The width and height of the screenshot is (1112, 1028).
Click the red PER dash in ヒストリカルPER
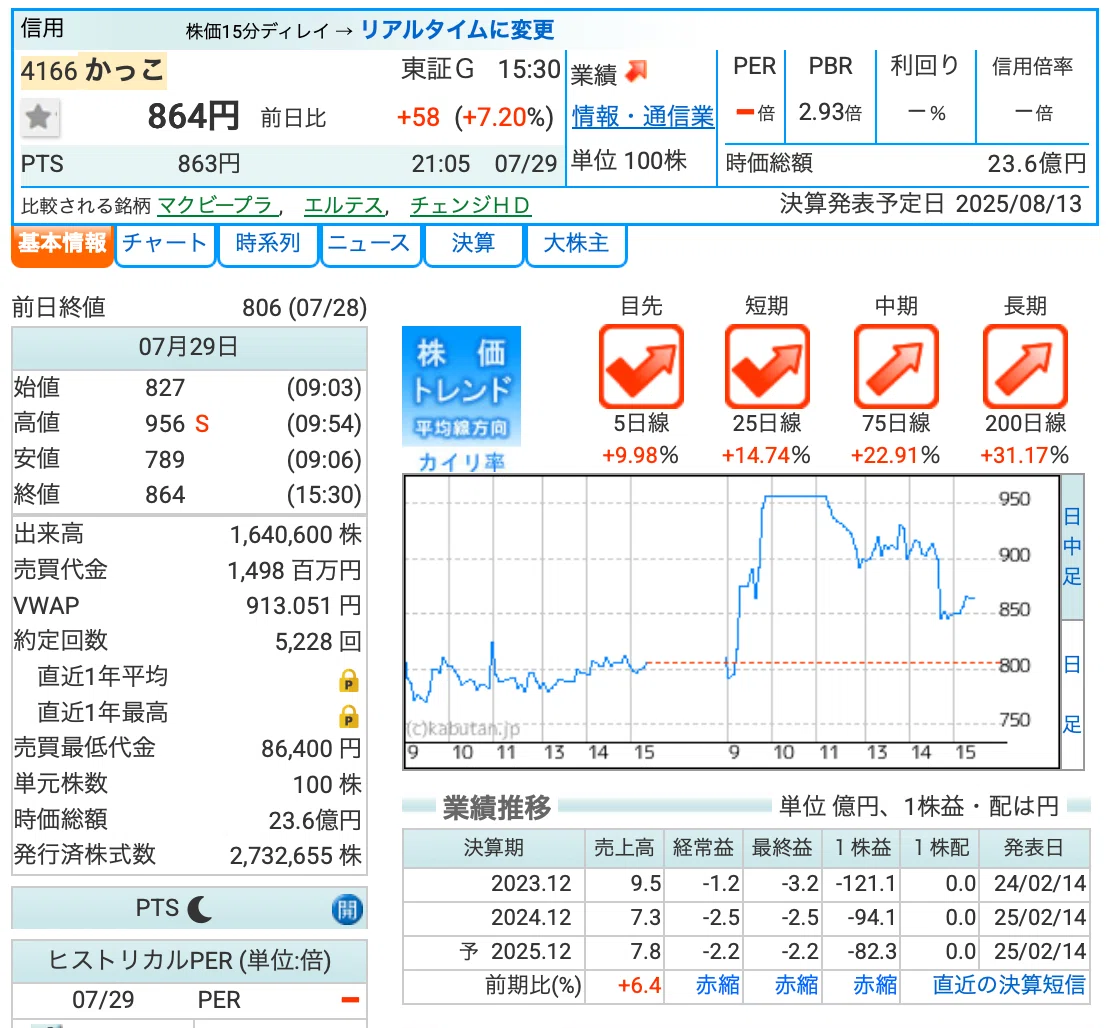point(350,1000)
